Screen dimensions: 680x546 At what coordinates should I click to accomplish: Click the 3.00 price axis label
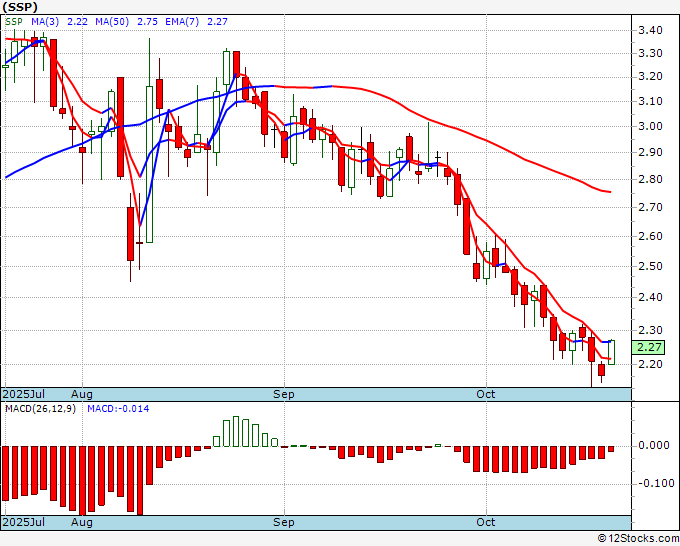tap(650, 126)
